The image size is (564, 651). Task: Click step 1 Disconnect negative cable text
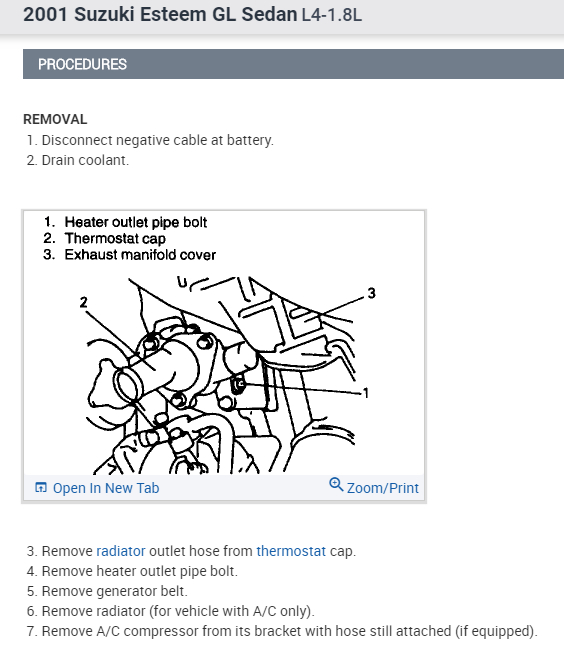coord(158,140)
